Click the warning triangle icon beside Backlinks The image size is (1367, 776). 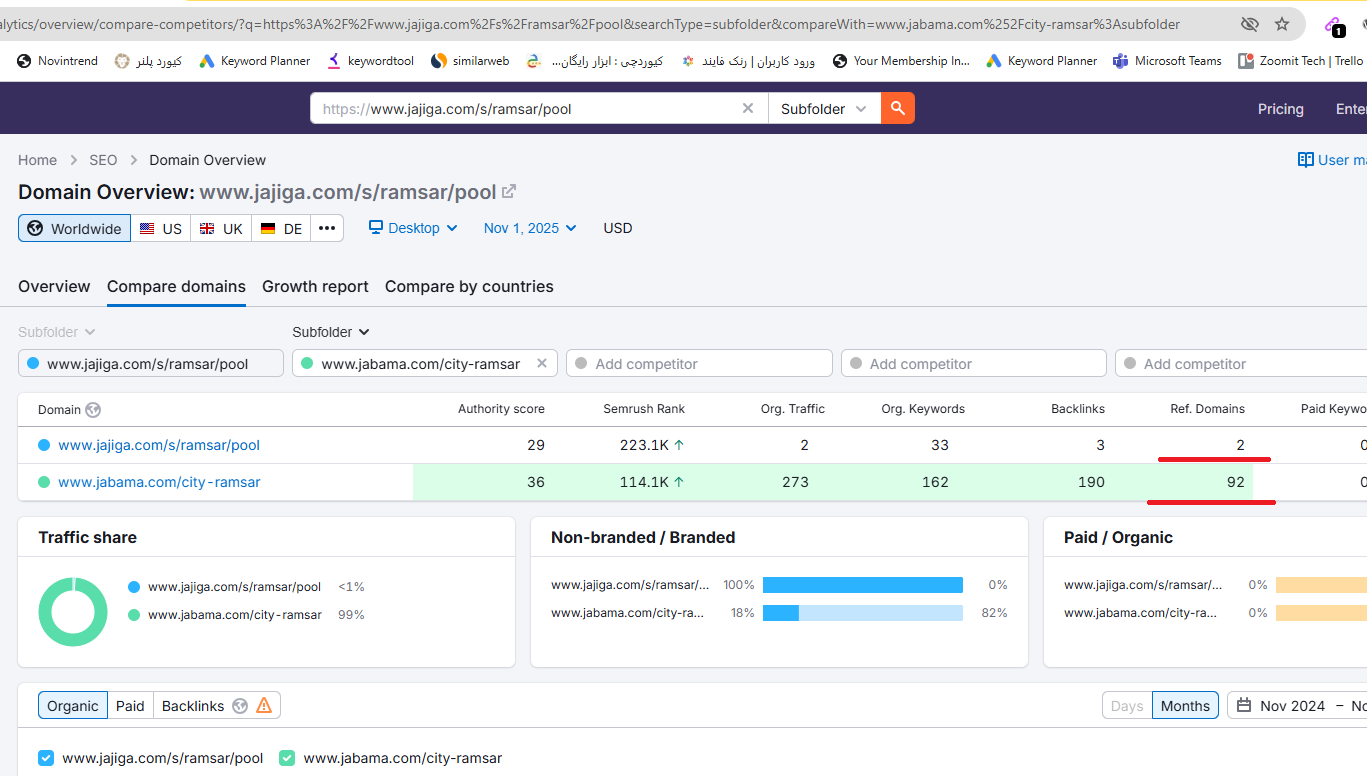[264, 706]
